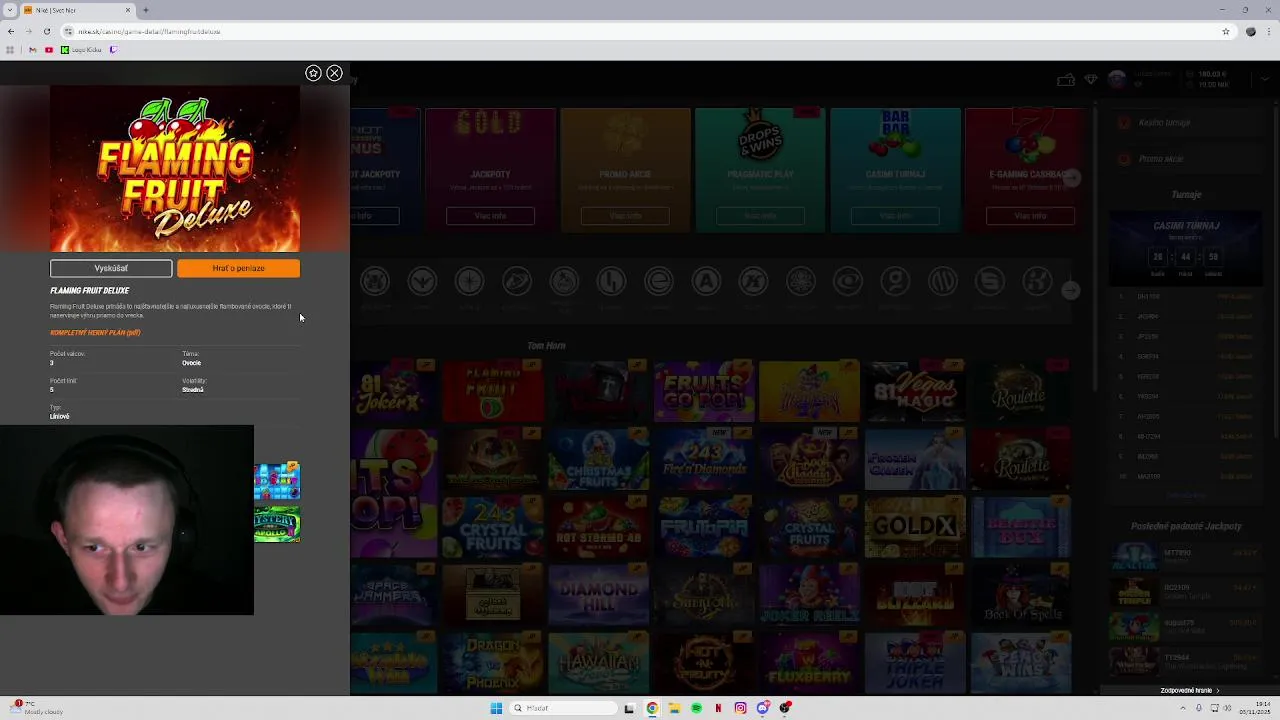This screenshot has height=720, width=1280.
Task: Click the Flaming Fruit Deluxe banner image
Action: (175, 169)
